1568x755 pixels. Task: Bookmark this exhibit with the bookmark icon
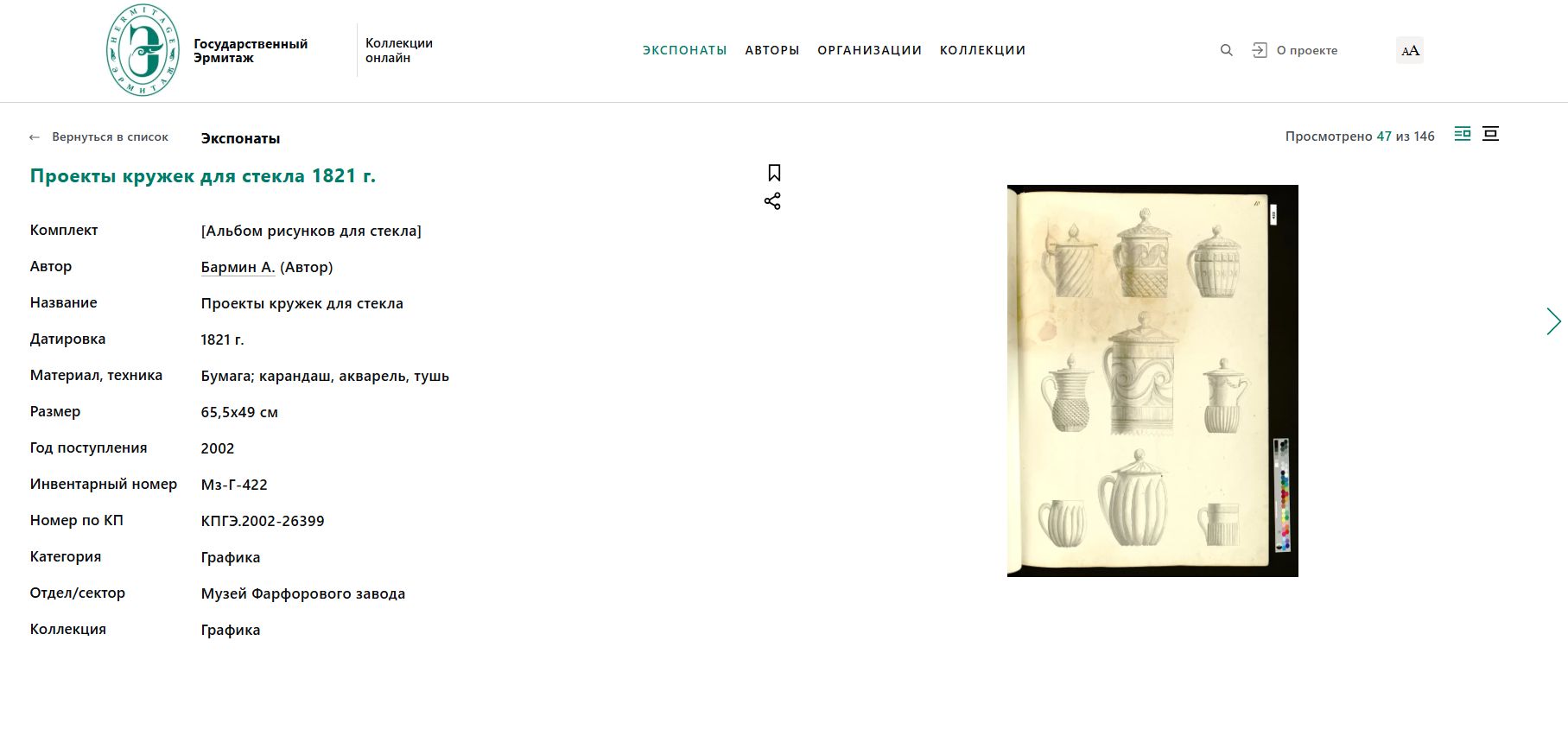(x=774, y=173)
